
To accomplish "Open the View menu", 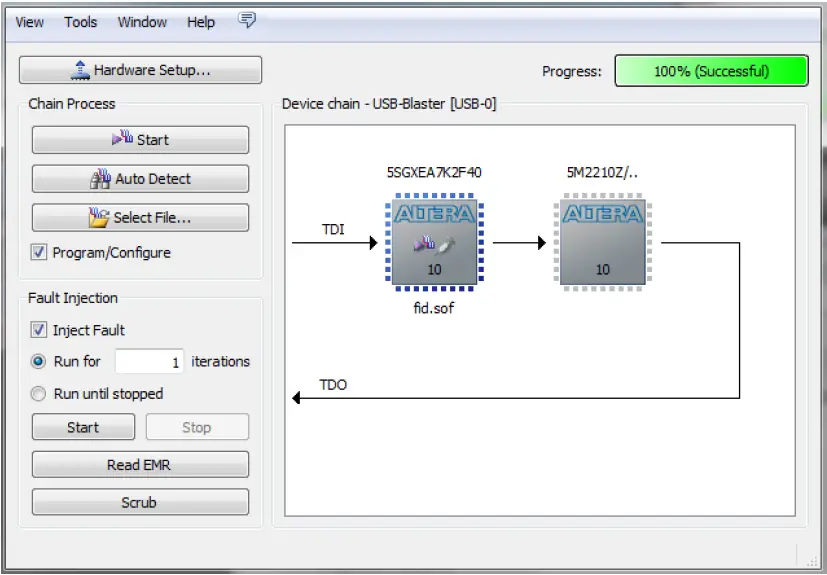I will point(30,22).
